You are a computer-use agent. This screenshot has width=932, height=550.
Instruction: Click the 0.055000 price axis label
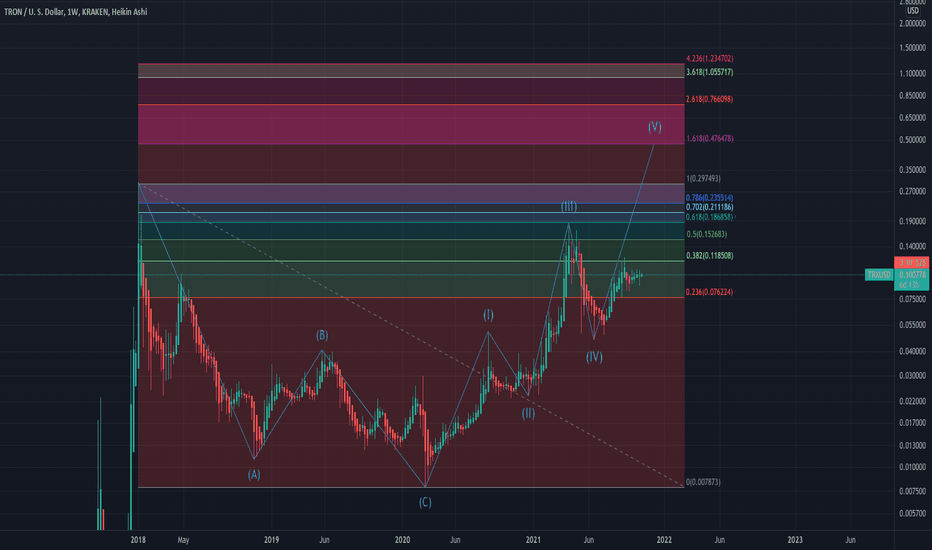coord(912,325)
